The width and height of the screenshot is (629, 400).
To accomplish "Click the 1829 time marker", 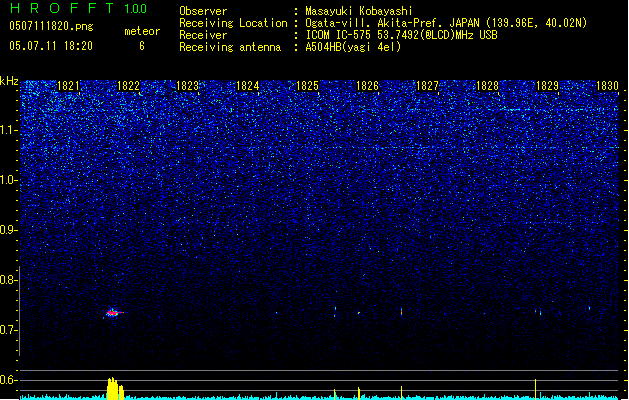I will click(x=547, y=86).
